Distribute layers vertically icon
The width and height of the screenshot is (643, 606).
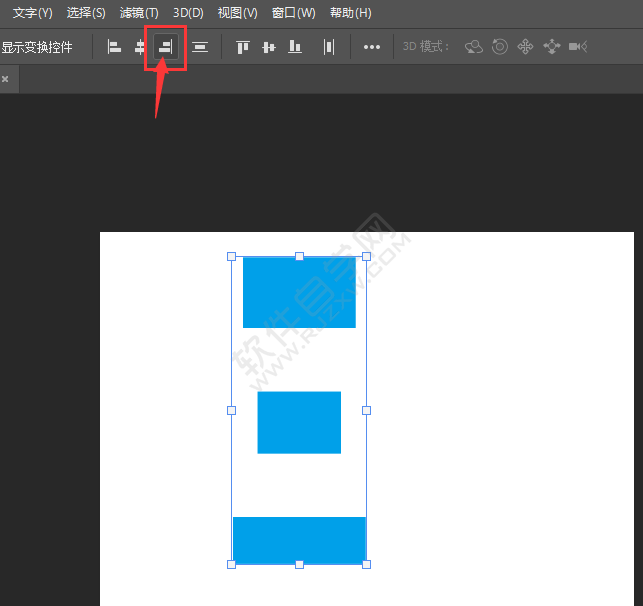click(x=200, y=47)
